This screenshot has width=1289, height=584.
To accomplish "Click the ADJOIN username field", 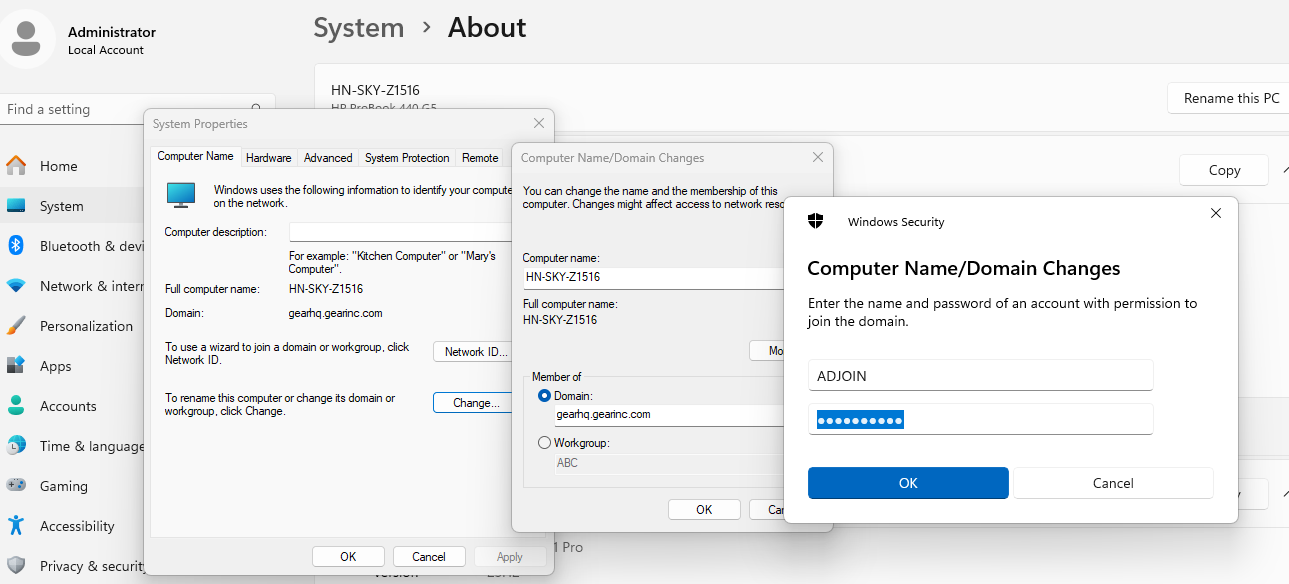I will coord(980,376).
